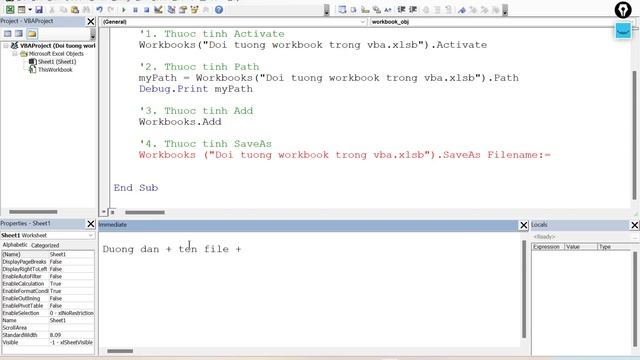Click the Redo toolbar icon

tap(111, 9)
